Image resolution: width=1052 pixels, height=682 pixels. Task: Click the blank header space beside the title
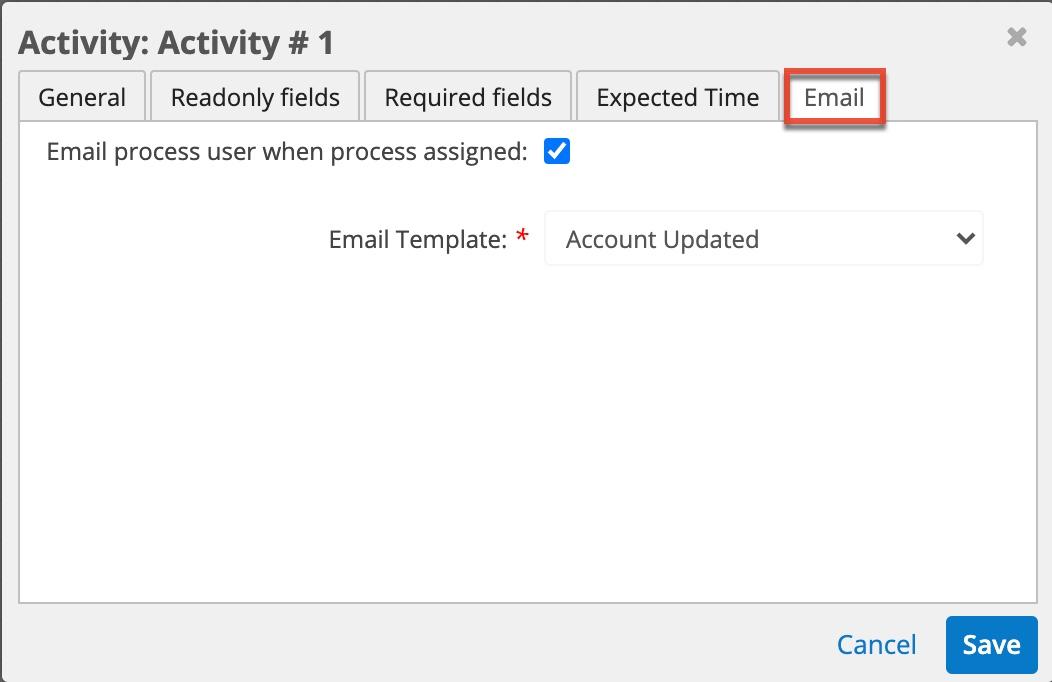coord(650,42)
